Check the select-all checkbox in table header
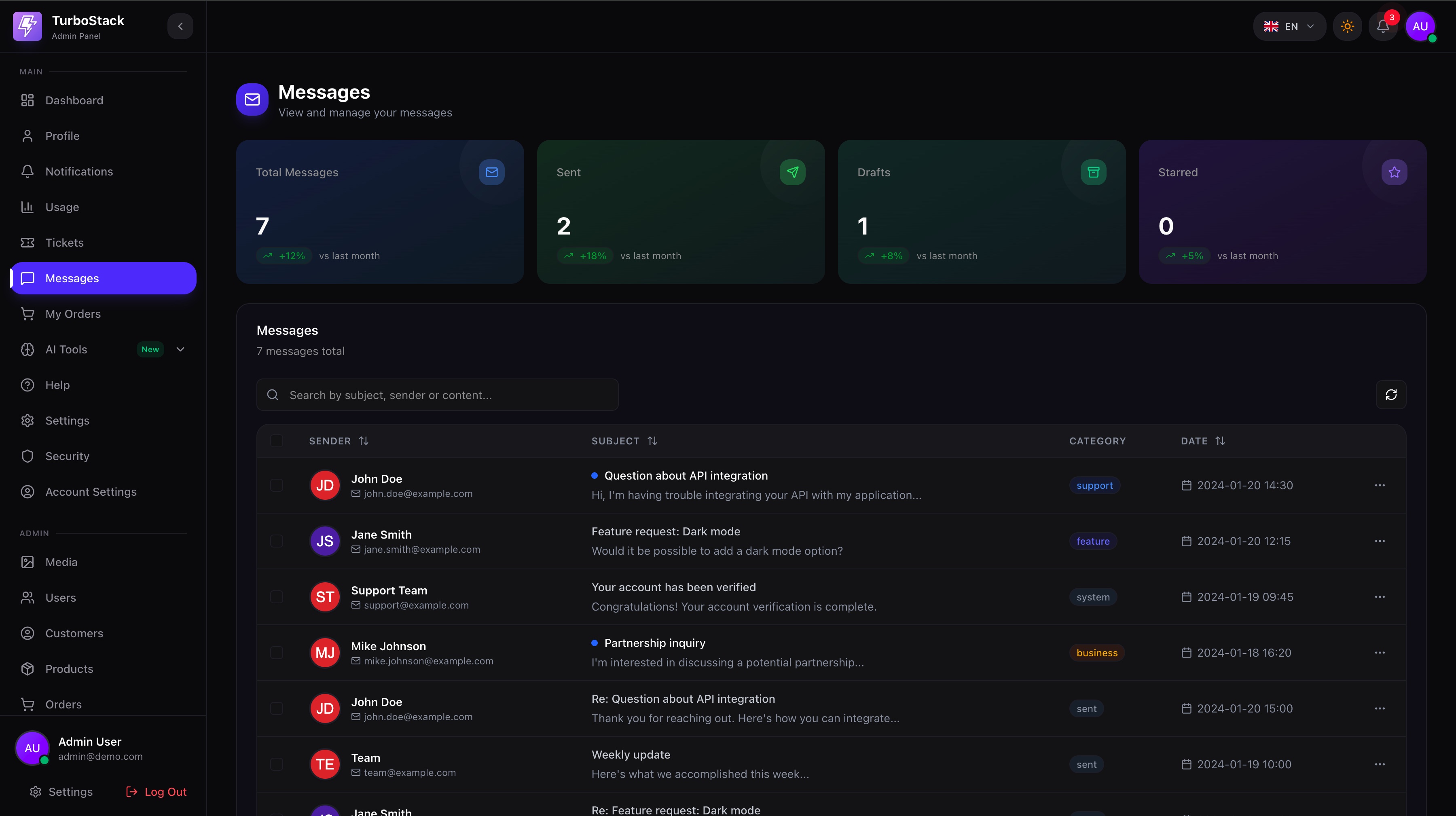 tap(276, 441)
